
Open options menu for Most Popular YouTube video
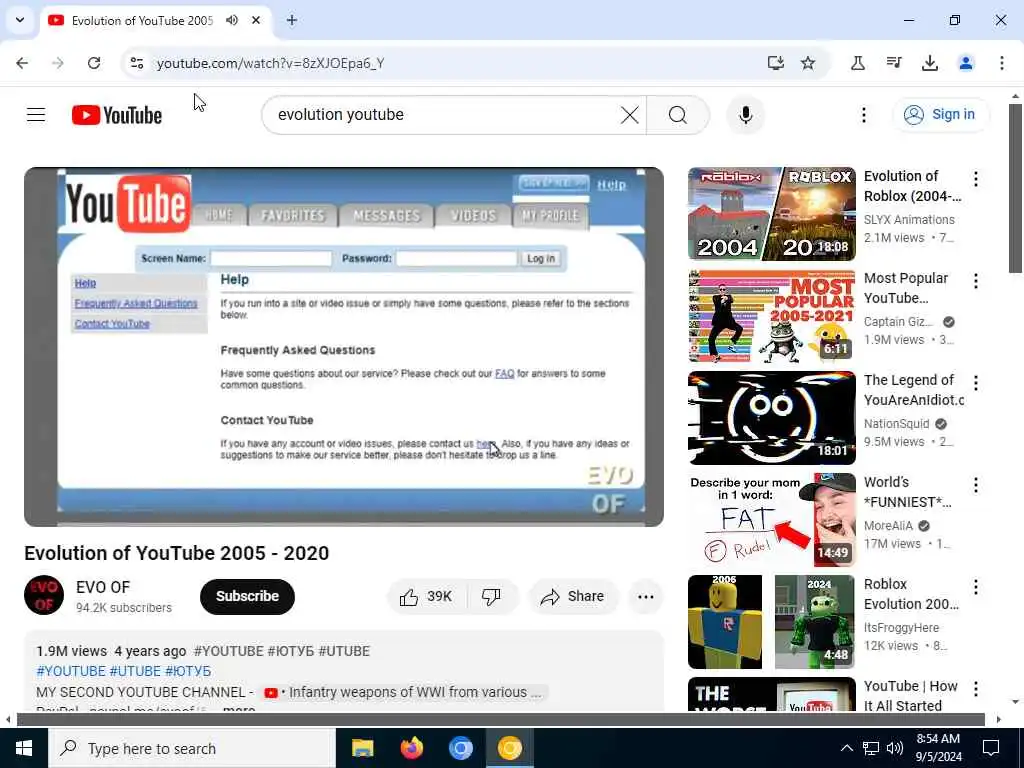[x=975, y=281]
